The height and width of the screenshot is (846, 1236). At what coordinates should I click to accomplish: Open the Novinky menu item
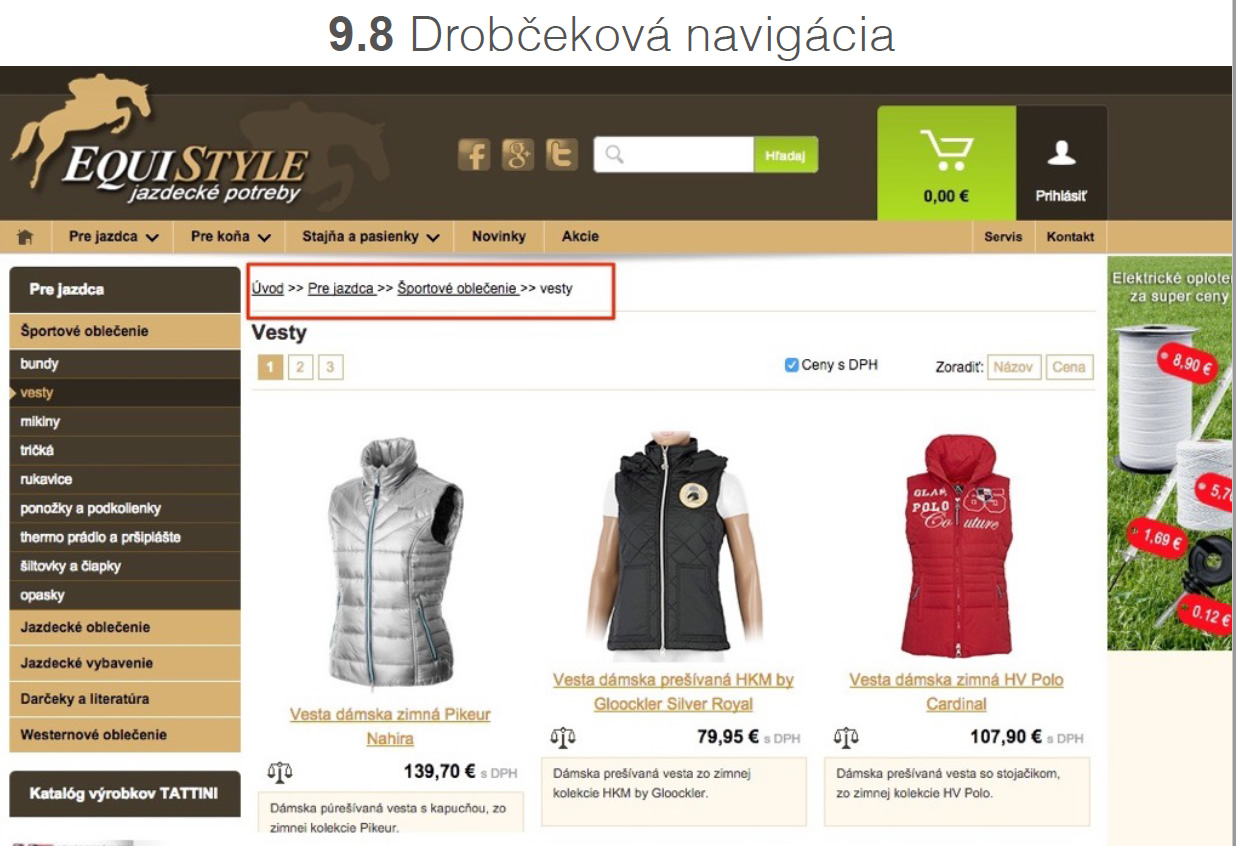pos(499,237)
